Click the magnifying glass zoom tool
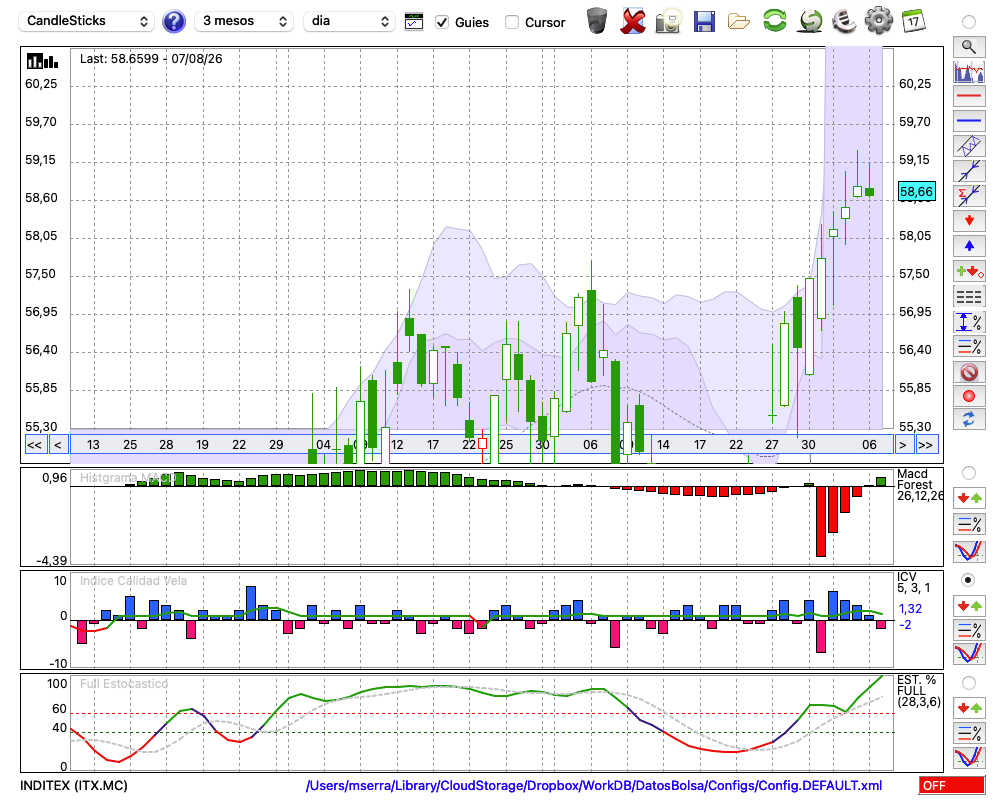Image resolution: width=1000 pixels, height=800 pixels. point(969,47)
